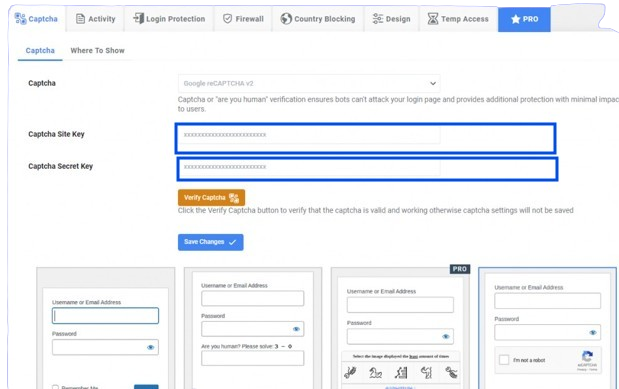Open the Captcha main tab
The image size is (619, 389).
click(x=36, y=19)
